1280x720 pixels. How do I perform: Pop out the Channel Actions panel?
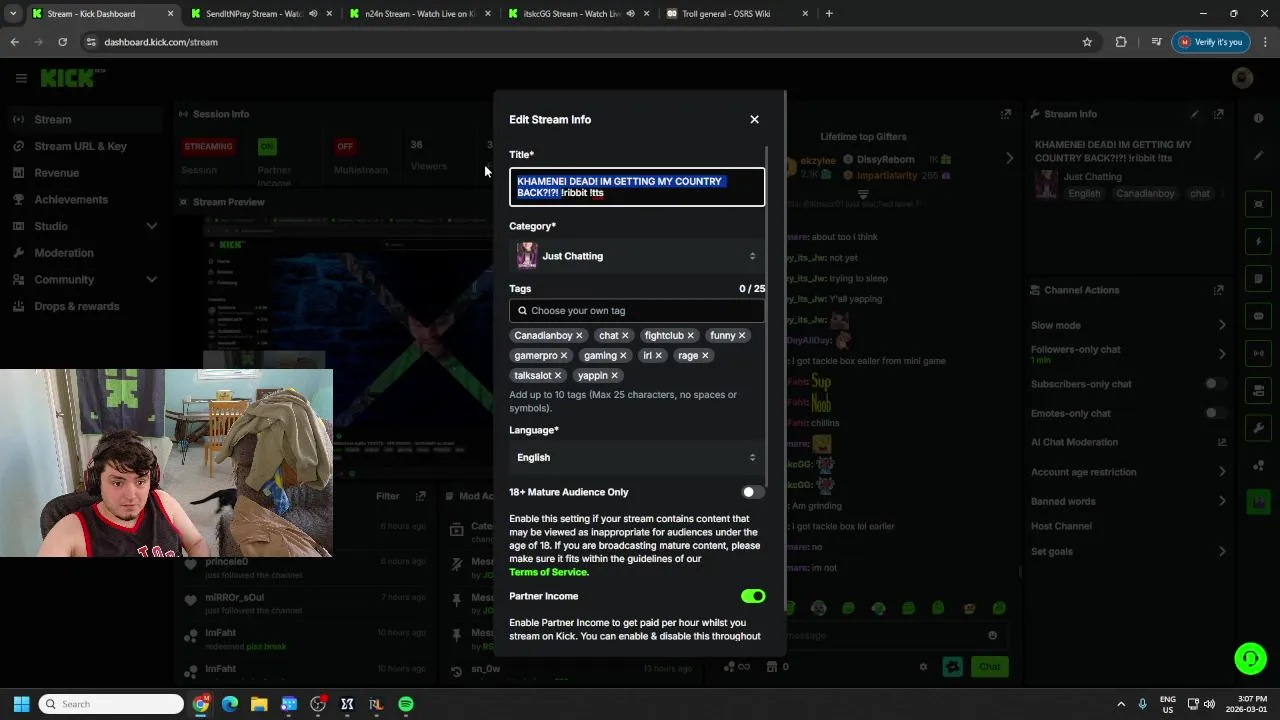[1218, 290]
